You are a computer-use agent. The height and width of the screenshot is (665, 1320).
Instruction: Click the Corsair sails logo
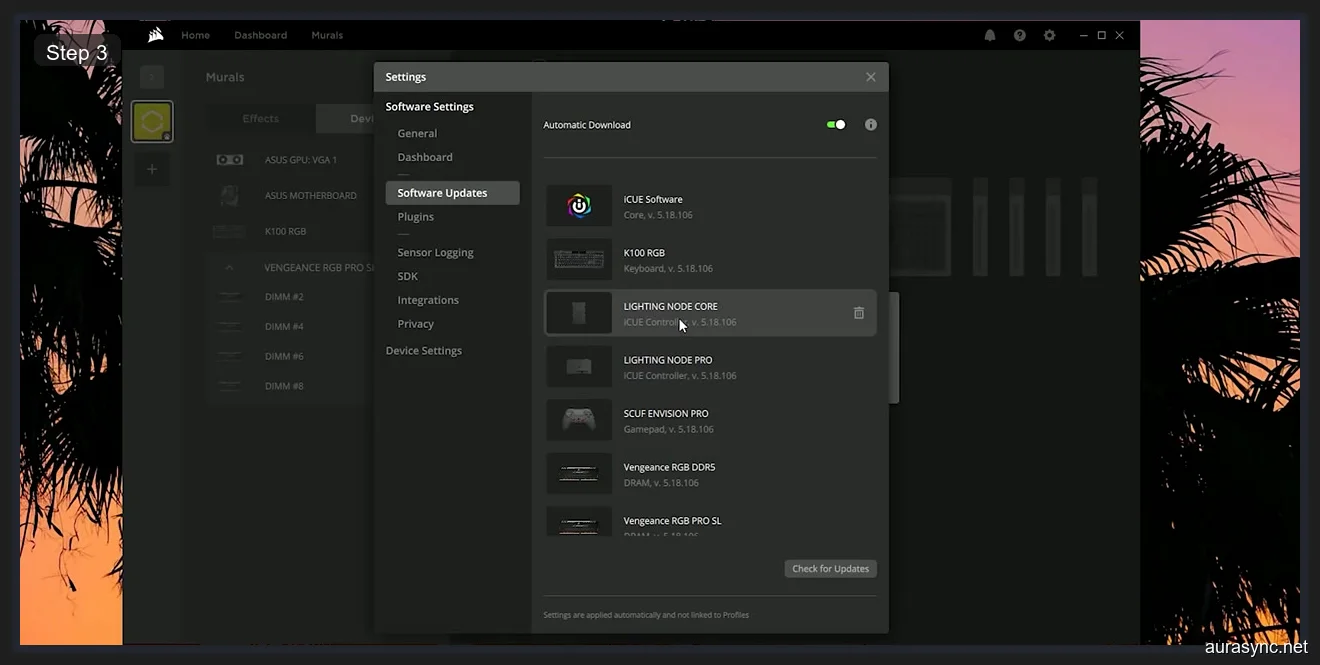click(155, 34)
